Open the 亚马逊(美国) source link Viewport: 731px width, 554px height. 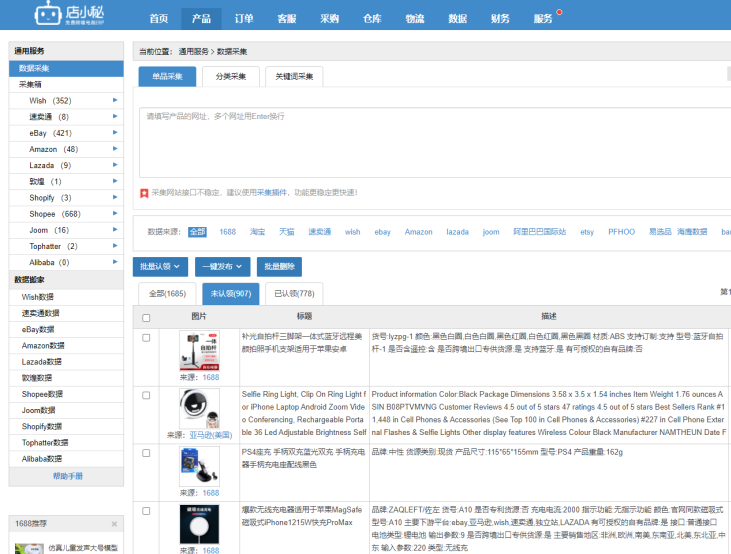click(x=211, y=435)
